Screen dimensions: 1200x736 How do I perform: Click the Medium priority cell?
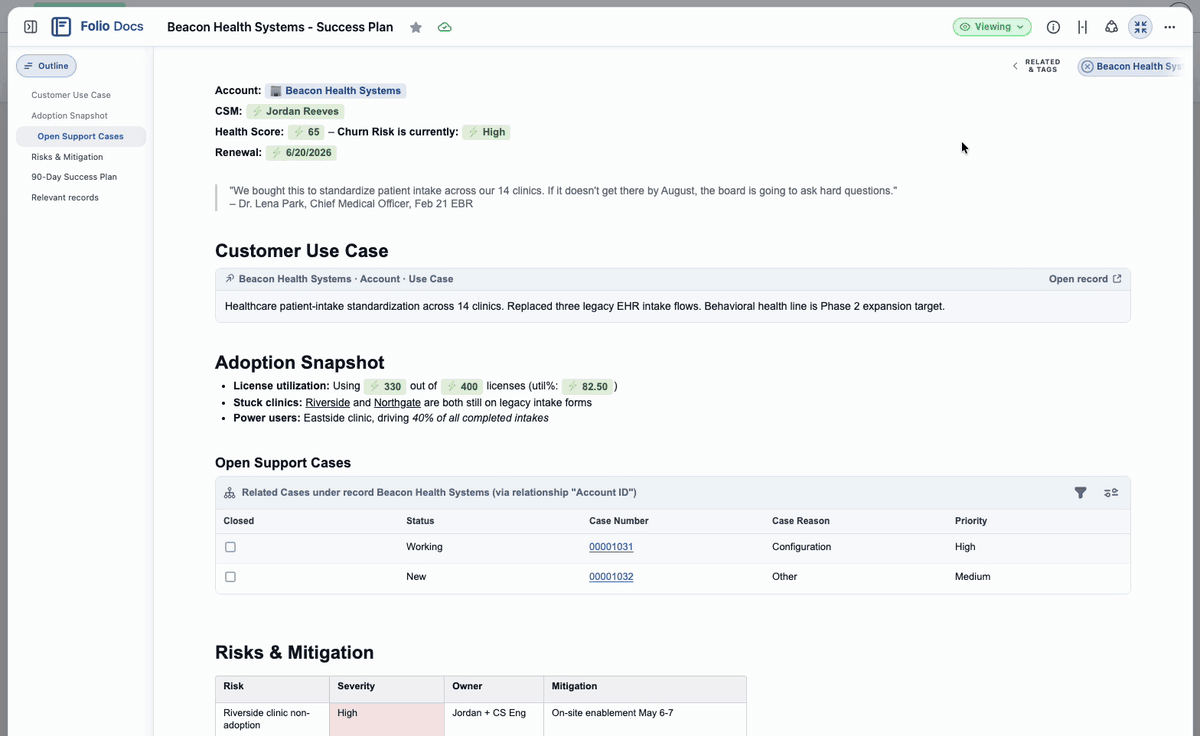tap(973, 577)
